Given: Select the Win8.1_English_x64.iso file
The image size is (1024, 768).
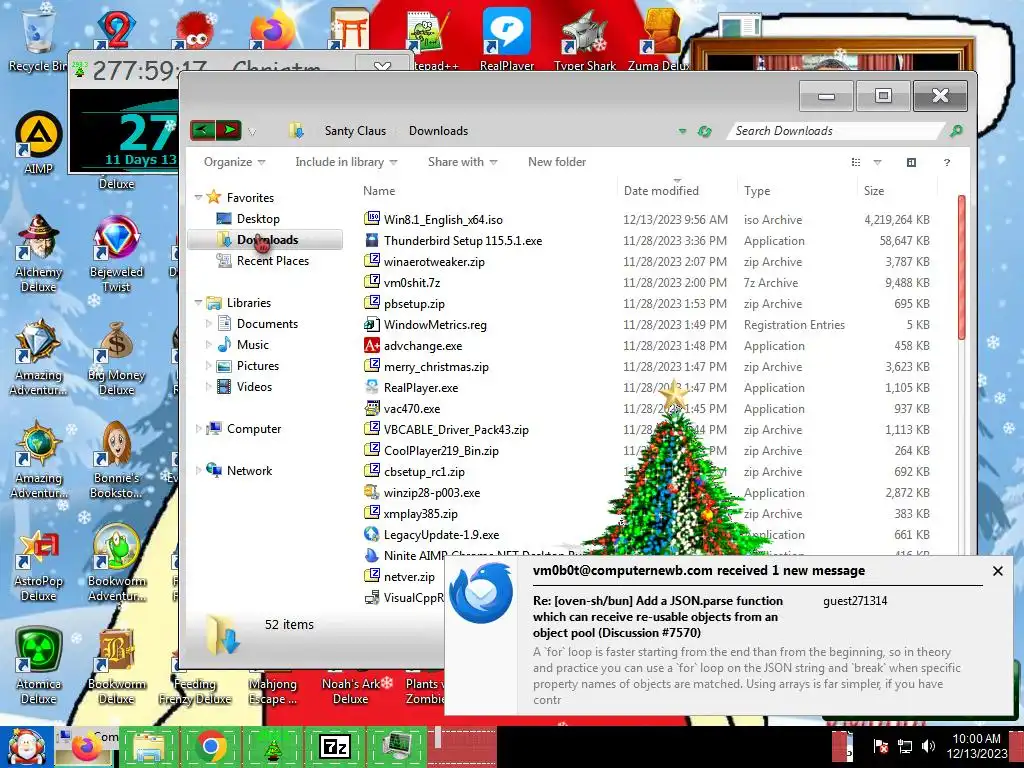Looking at the screenshot, I should tap(443, 219).
